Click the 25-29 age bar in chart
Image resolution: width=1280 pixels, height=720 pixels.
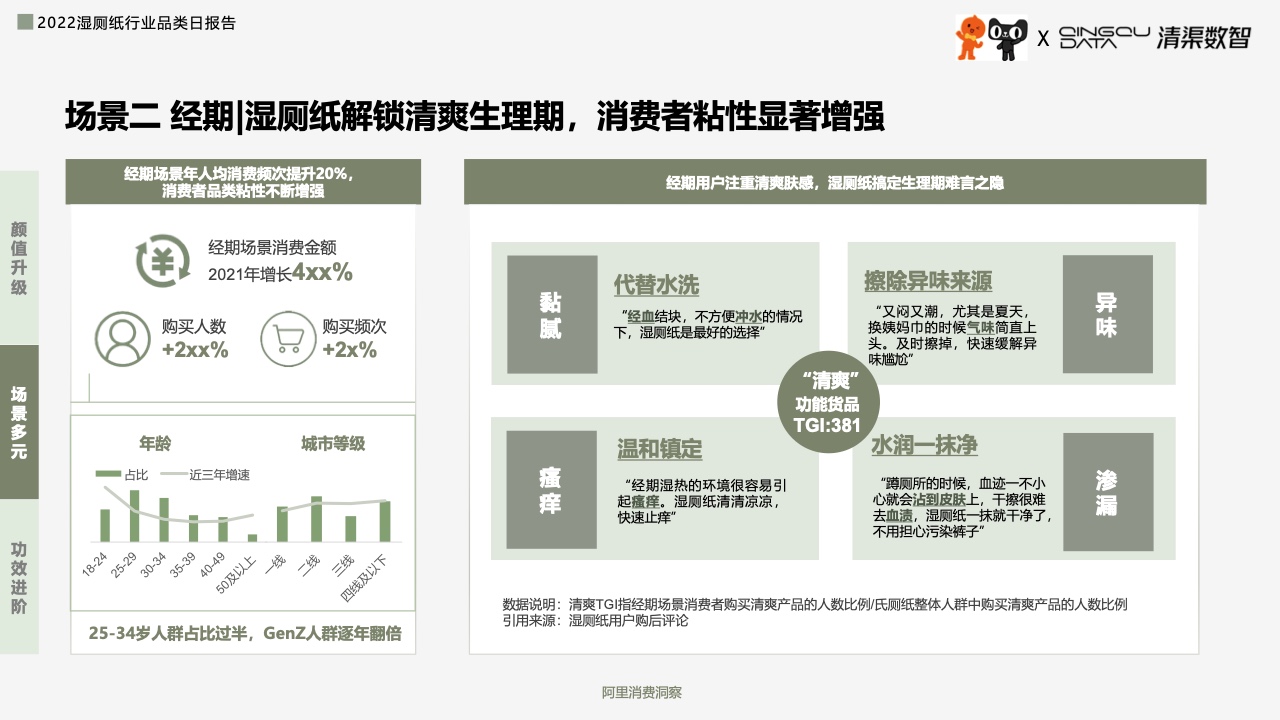point(134,515)
